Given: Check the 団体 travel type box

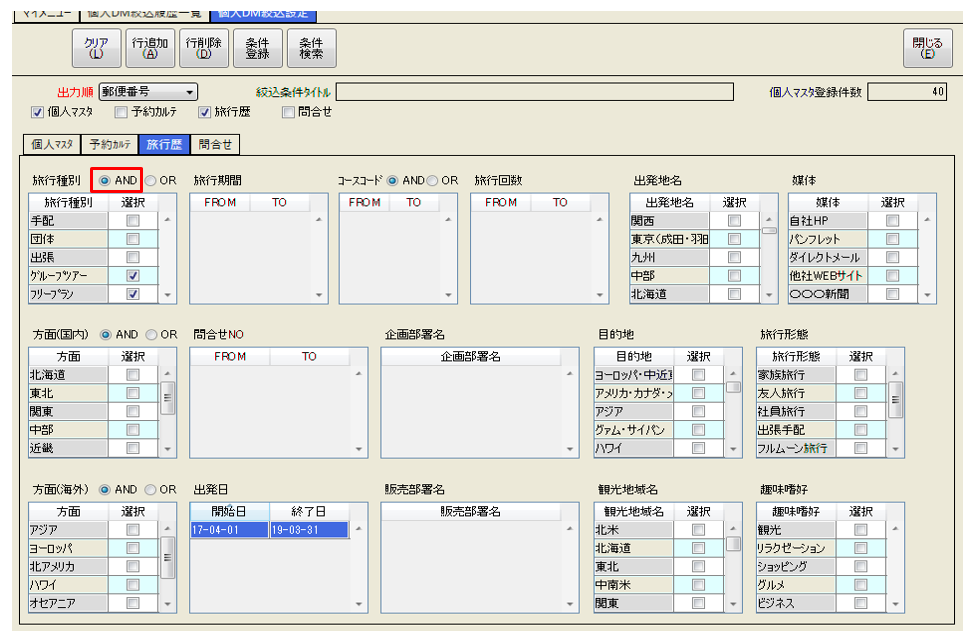Looking at the screenshot, I should [133, 239].
